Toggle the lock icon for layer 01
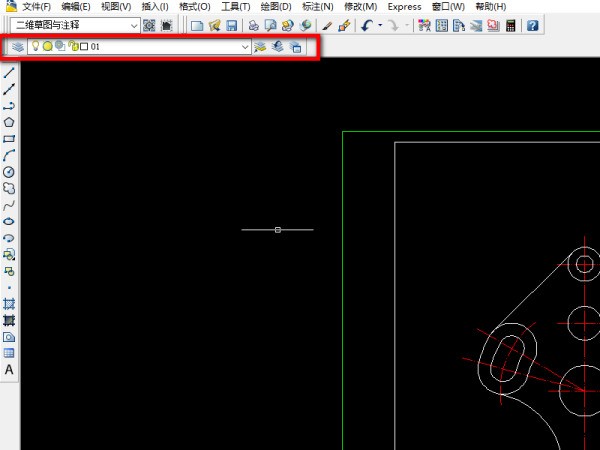The height and width of the screenshot is (450, 600). [73, 46]
